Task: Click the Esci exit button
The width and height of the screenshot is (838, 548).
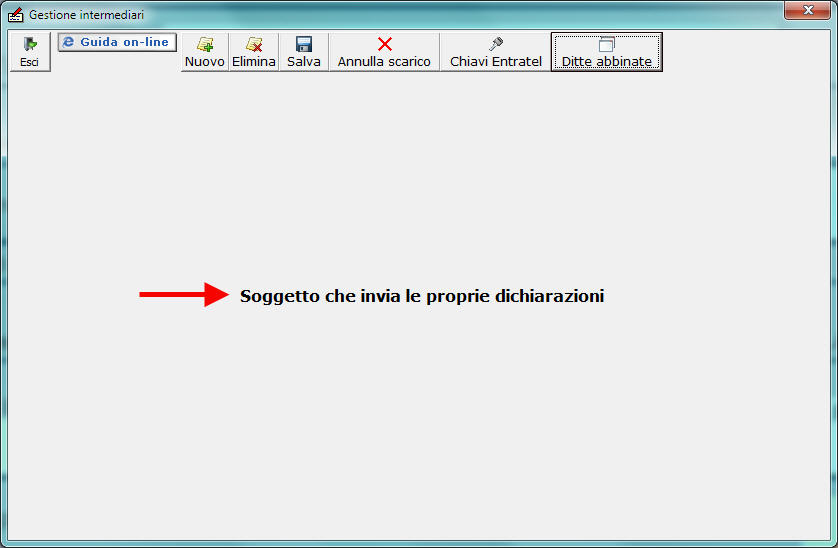Action: click(x=30, y=51)
